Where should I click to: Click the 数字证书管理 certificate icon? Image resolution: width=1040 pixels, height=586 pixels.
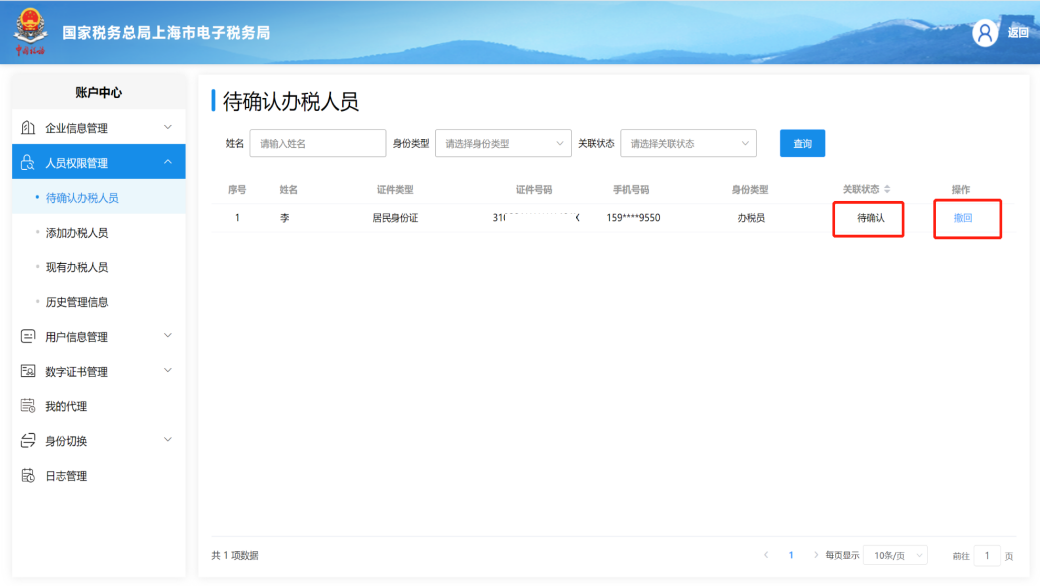(28, 371)
